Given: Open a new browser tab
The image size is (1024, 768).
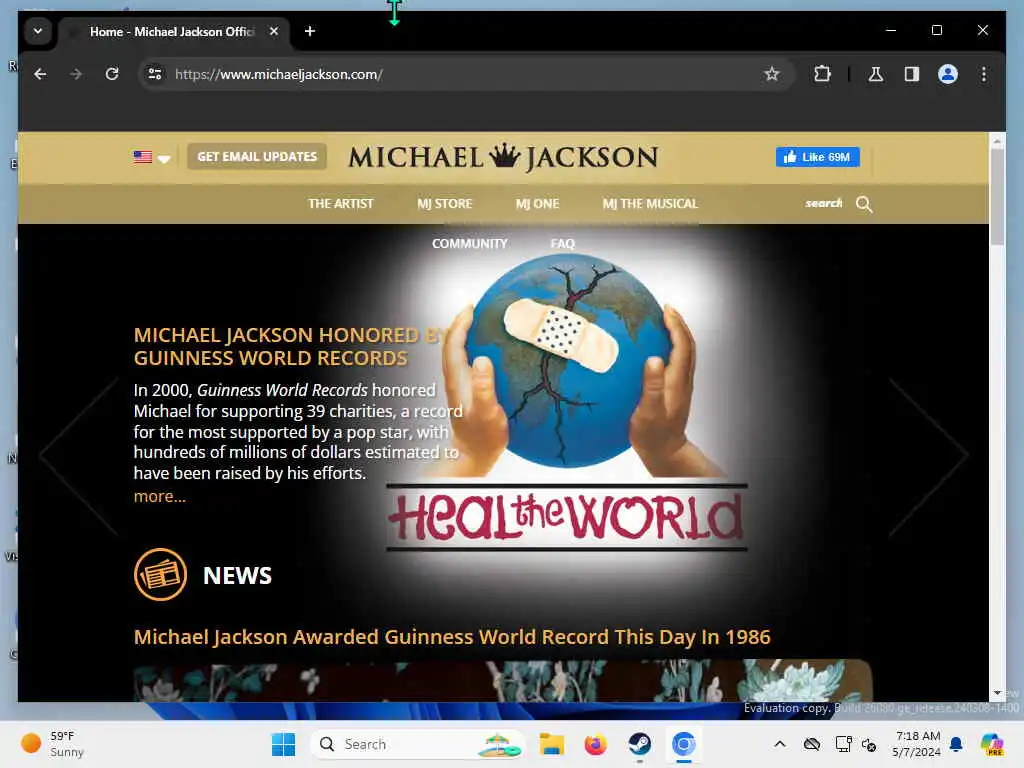Looking at the screenshot, I should 310,31.
